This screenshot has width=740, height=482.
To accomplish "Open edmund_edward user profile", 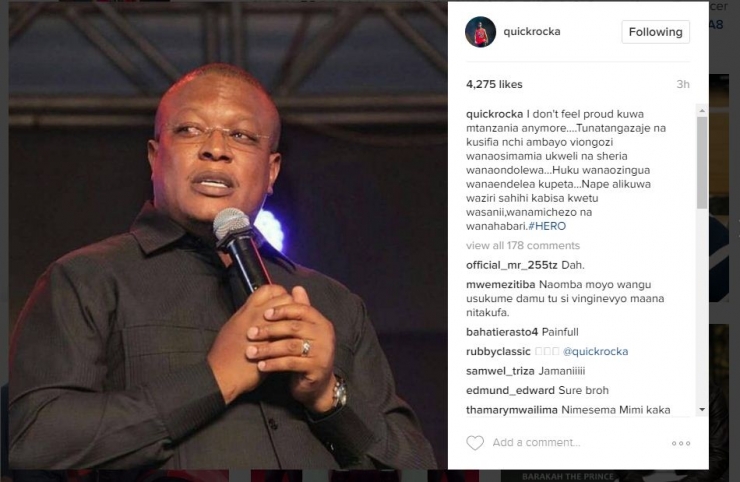I will [510, 390].
